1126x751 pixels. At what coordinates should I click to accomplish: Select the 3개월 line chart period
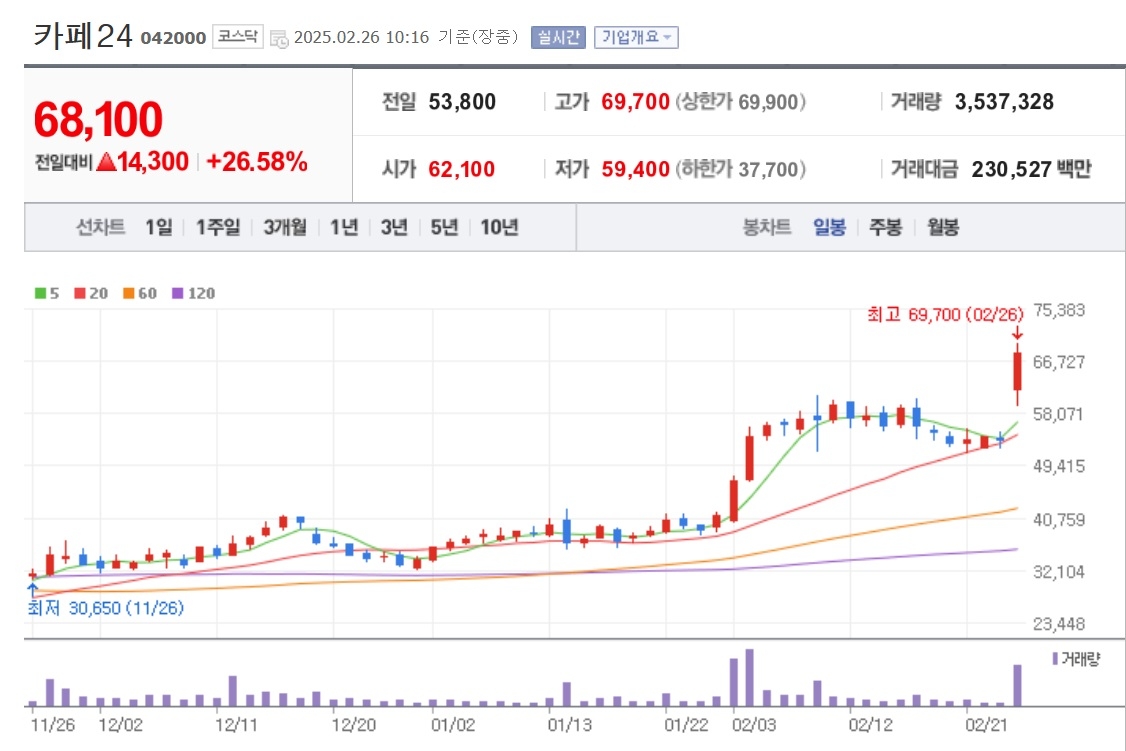point(284,228)
